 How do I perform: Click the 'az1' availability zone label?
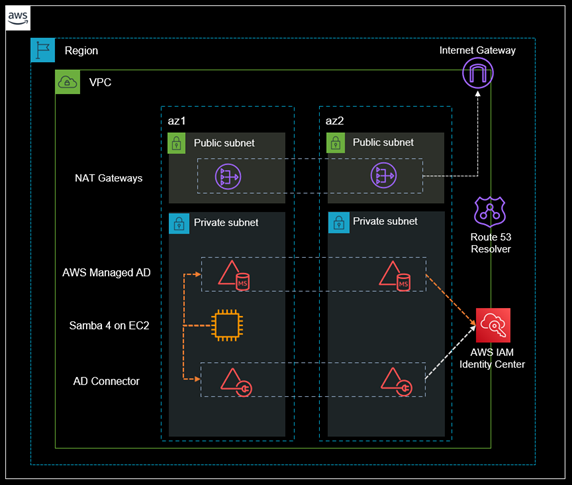[x=177, y=121]
